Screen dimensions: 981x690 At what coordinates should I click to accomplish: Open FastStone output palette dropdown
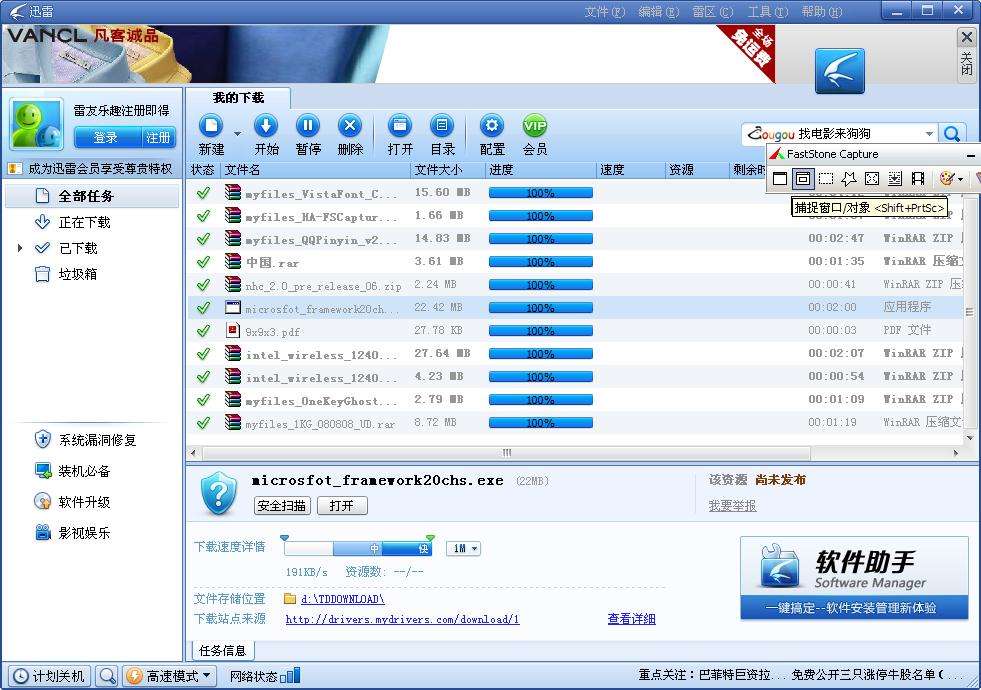[x=960, y=180]
